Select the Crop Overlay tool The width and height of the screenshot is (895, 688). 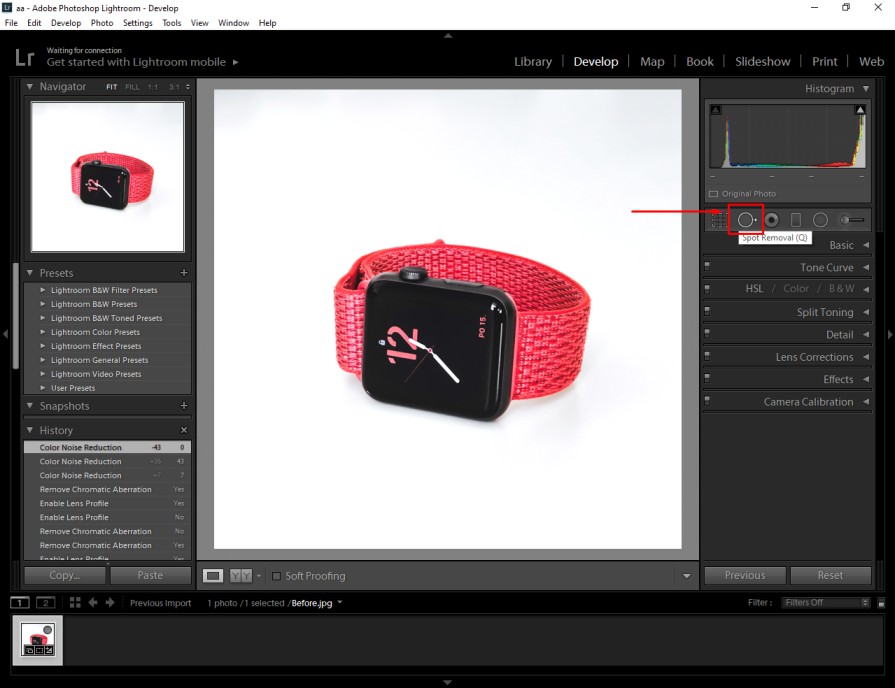[719, 220]
